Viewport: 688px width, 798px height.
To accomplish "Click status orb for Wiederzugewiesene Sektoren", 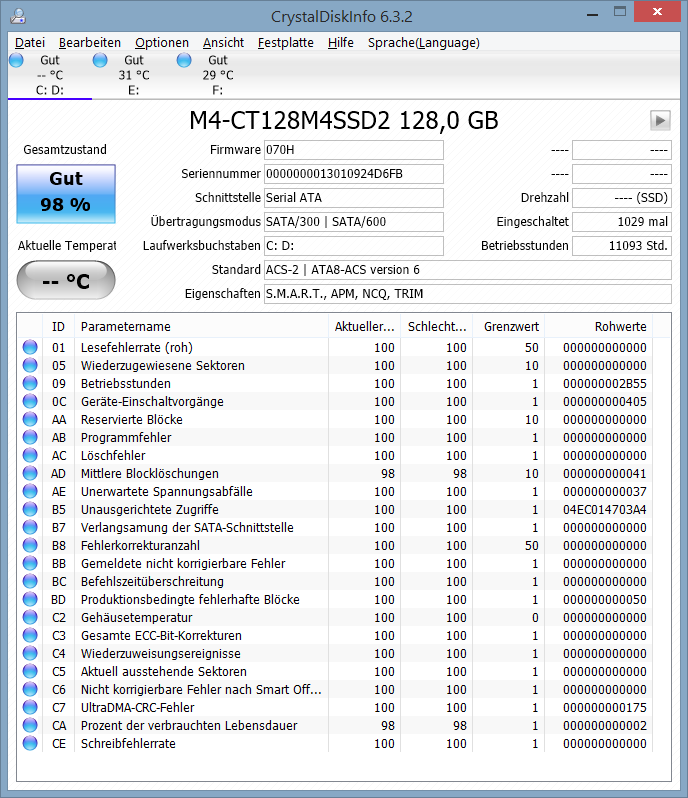I will click(30, 365).
